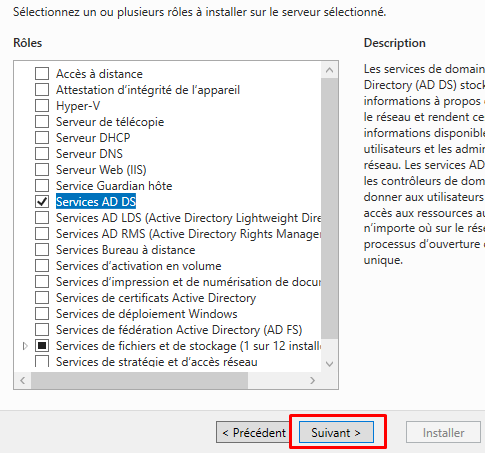
Task: Click the Suivant button
Action: point(336,432)
